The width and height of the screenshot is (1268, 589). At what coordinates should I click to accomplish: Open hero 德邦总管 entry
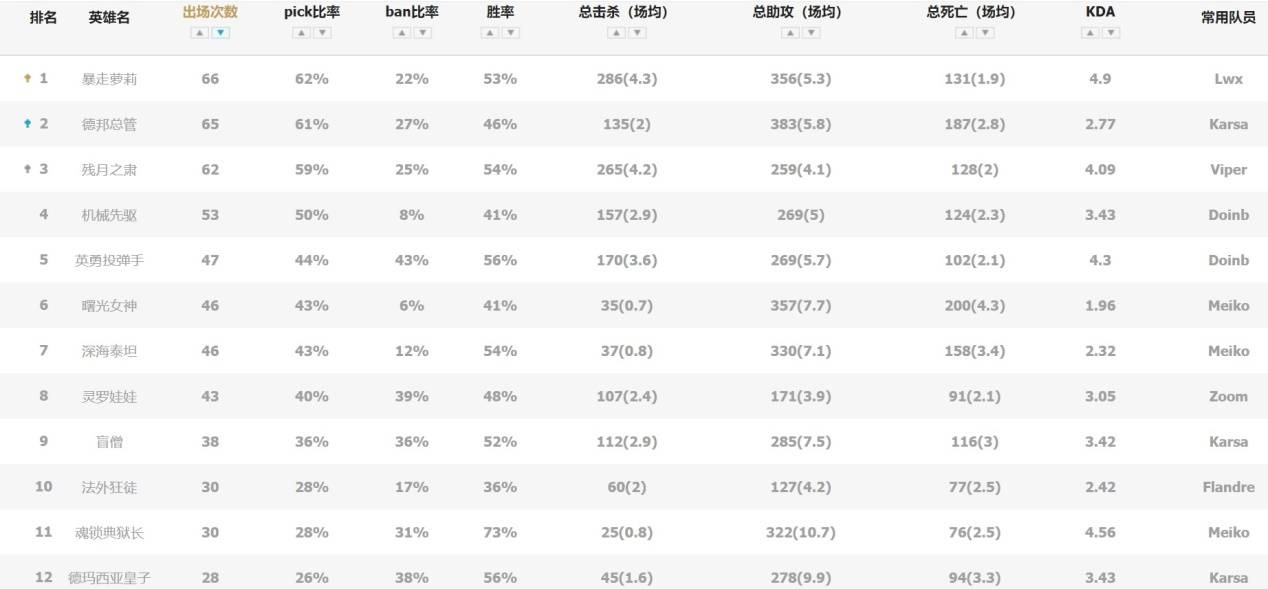(109, 124)
